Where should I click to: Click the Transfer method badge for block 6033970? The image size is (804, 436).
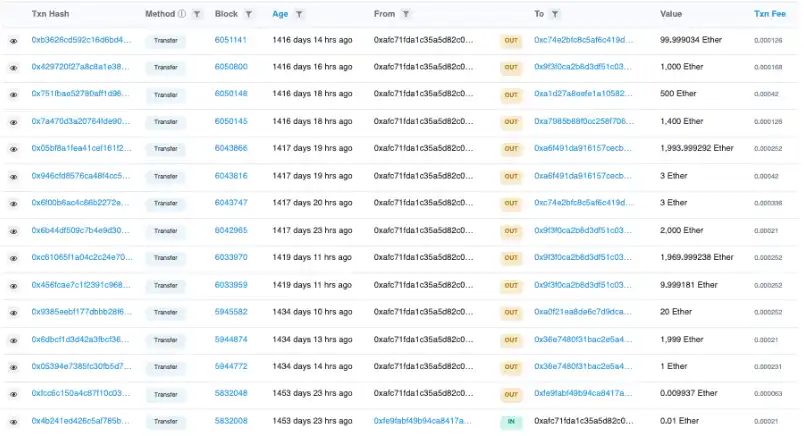tap(166, 258)
